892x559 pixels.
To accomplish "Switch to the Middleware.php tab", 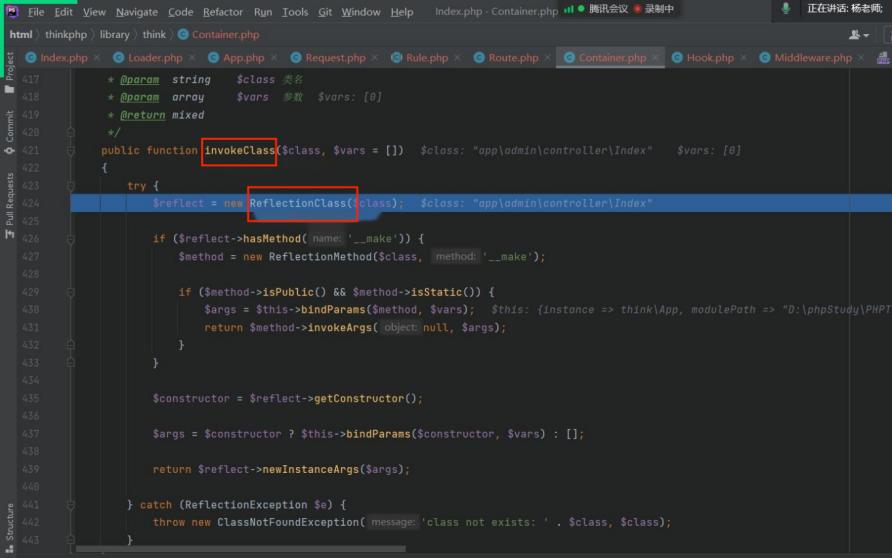I will [813, 57].
